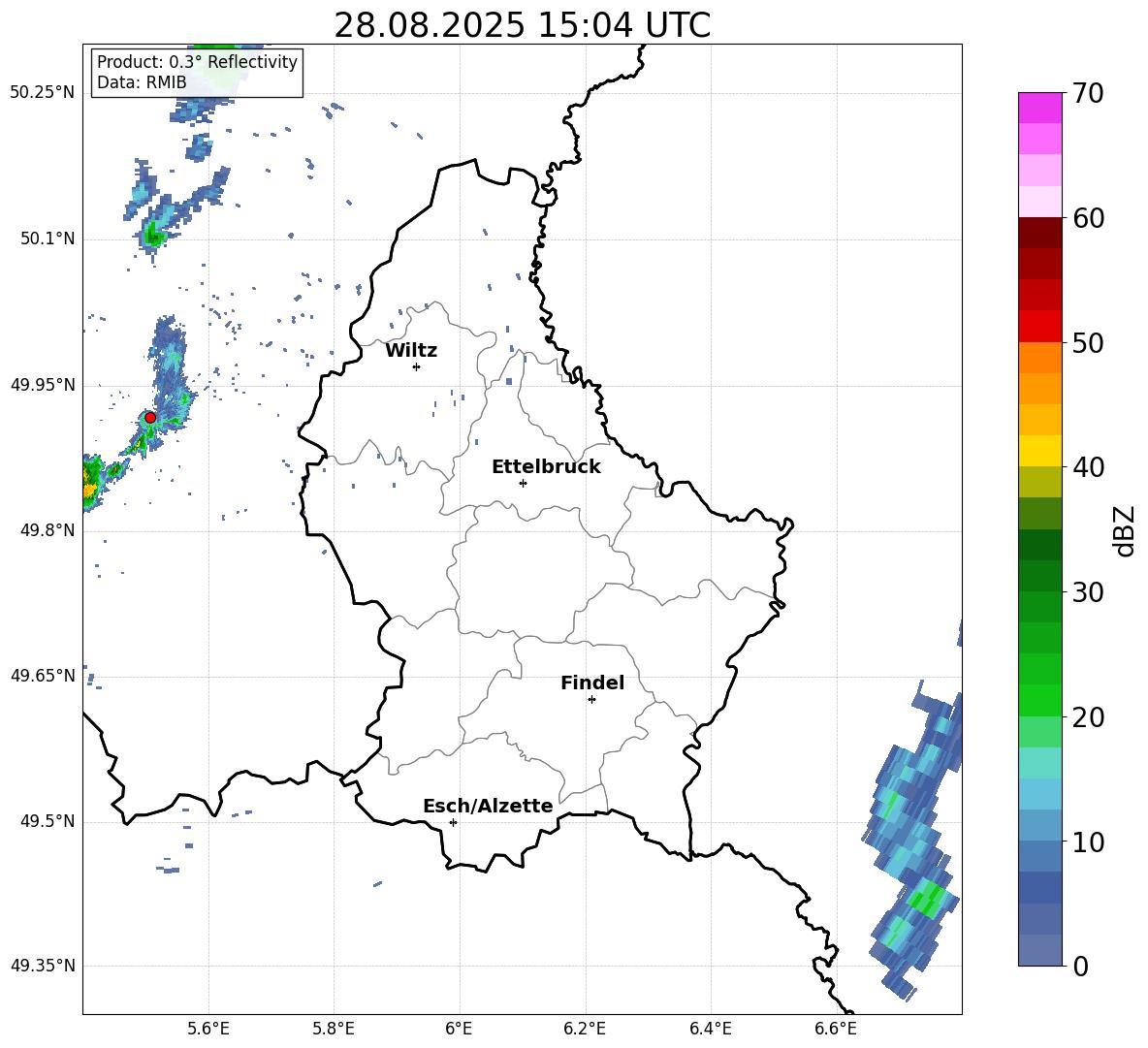Screen dimensions: 1148x1048
Task: Click the 30 tick on the colorbar
Action: tap(1088, 592)
